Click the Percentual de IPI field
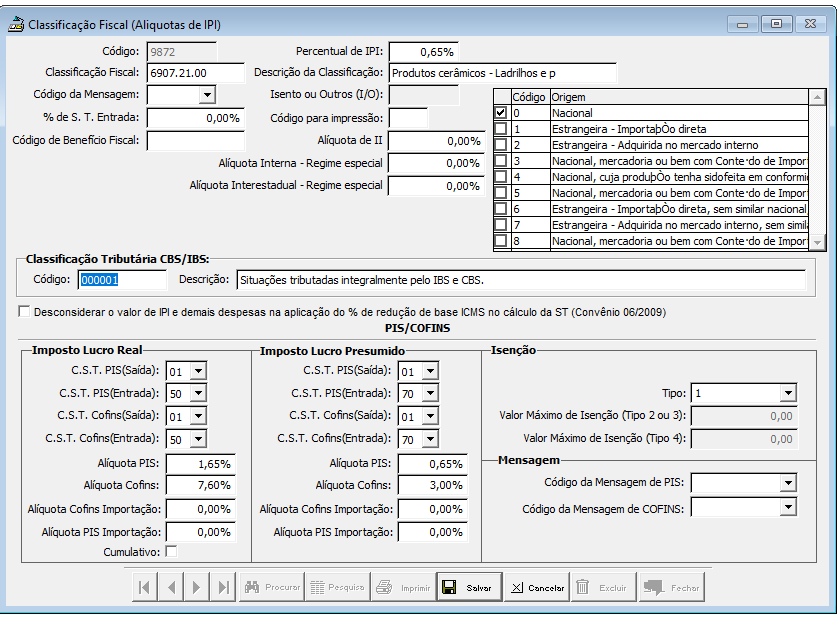840x619 pixels. coord(423,51)
